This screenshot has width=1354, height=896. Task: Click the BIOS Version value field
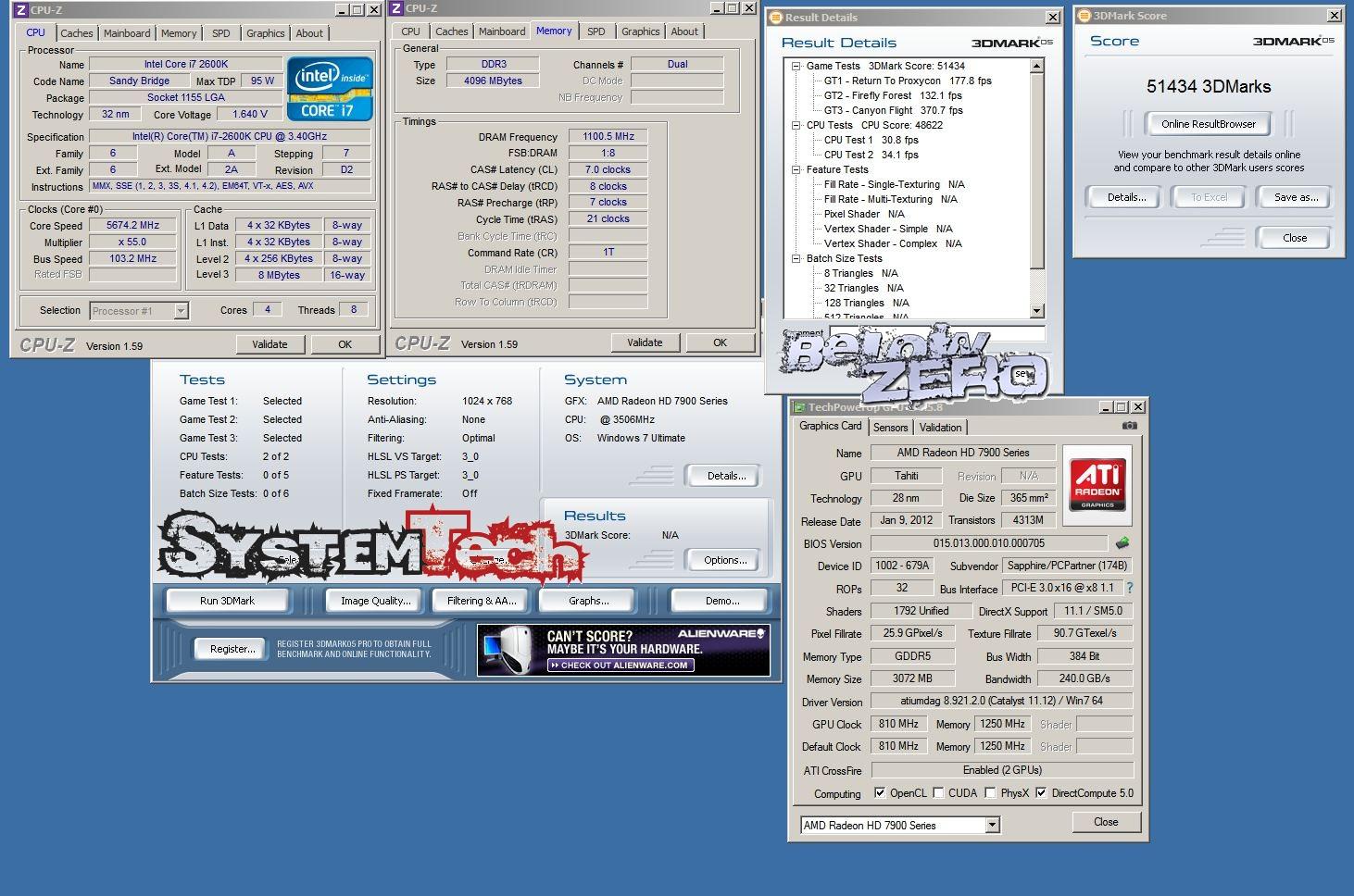[988, 543]
